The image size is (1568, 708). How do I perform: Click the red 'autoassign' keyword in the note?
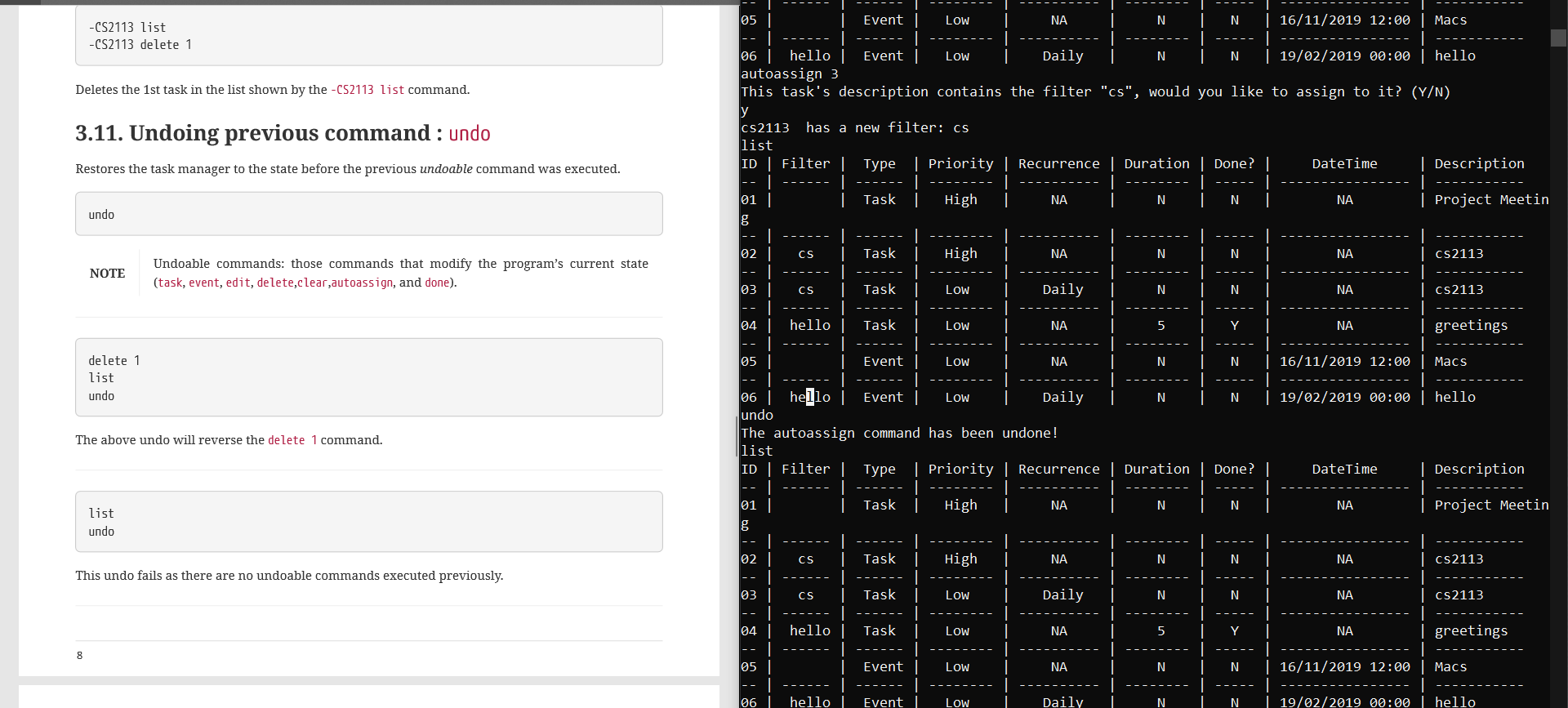(x=362, y=283)
